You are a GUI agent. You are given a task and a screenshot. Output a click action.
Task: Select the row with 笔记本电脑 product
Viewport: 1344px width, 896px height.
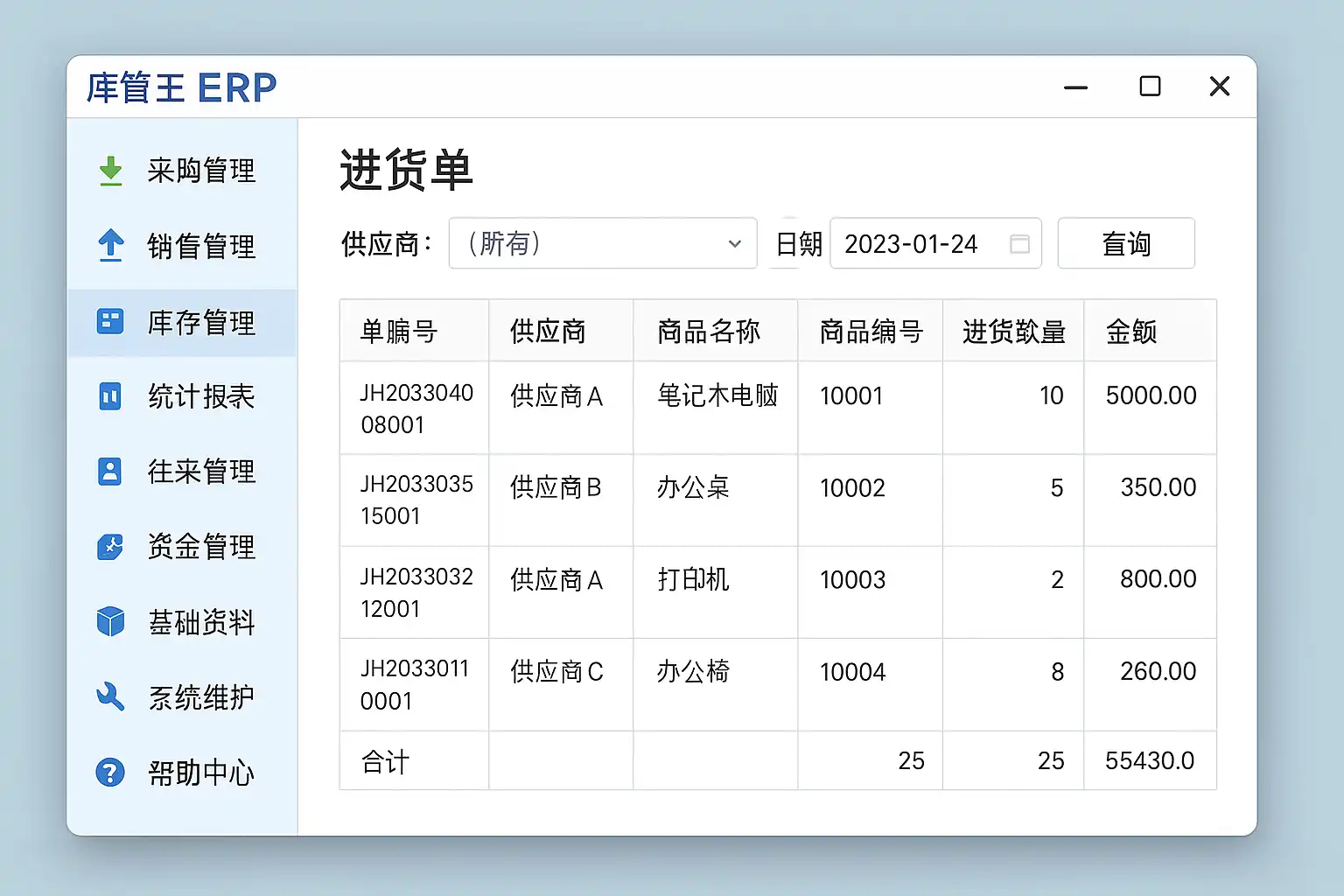(717, 396)
